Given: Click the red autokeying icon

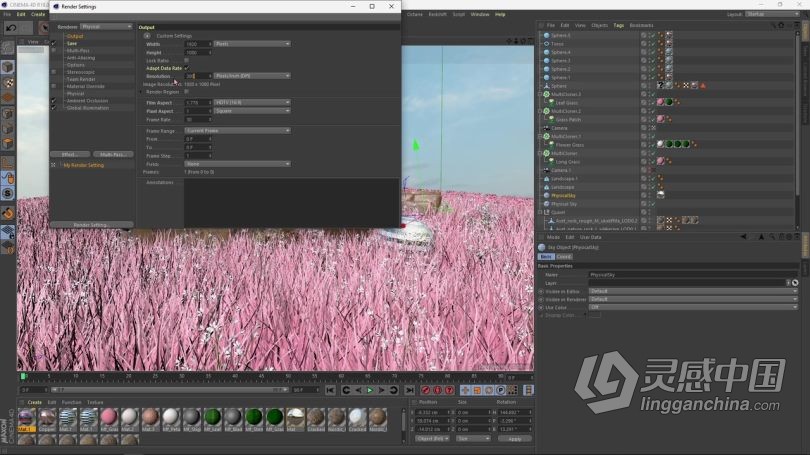Looking at the screenshot, I should (x=438, y=390).
